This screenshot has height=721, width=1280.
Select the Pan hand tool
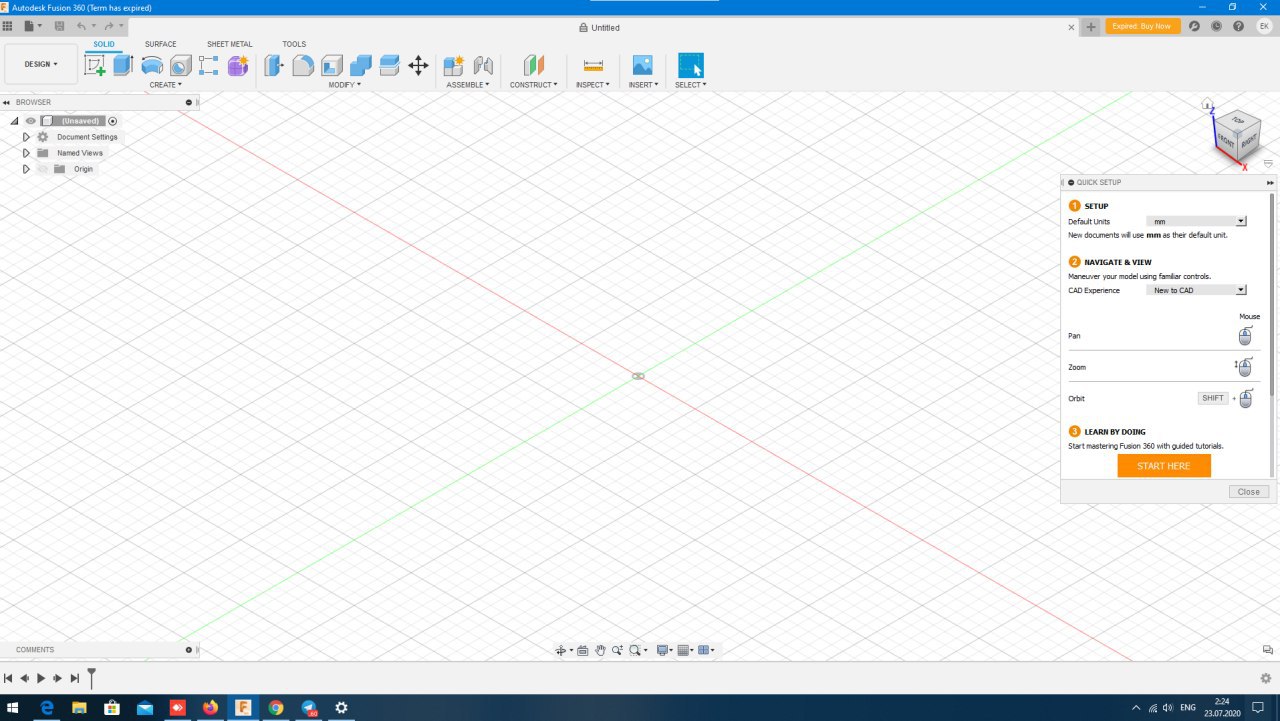[x=601, y=650]
